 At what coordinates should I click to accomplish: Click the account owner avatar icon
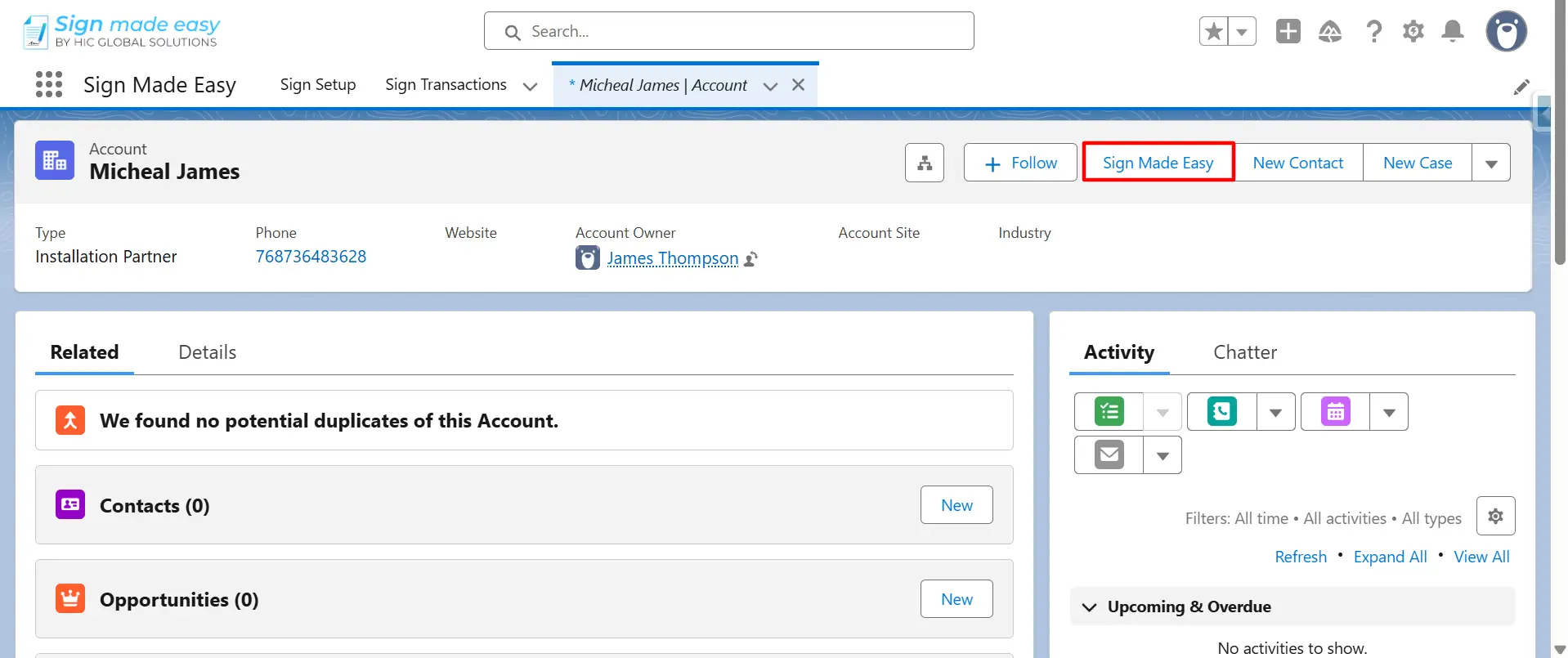(x=588, y=258)
